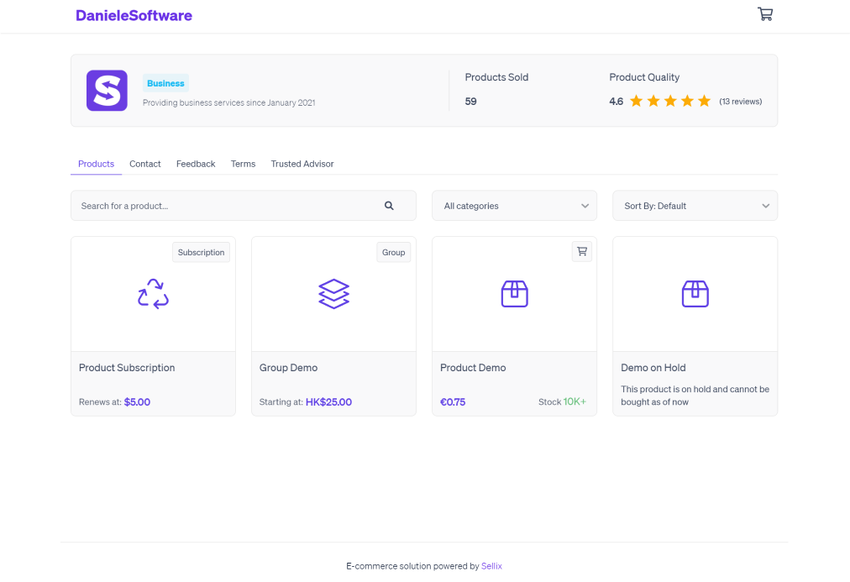Switch to the Feedback tab
The width and height of the screenshot is (850, 582).
[x=195, y=164]
